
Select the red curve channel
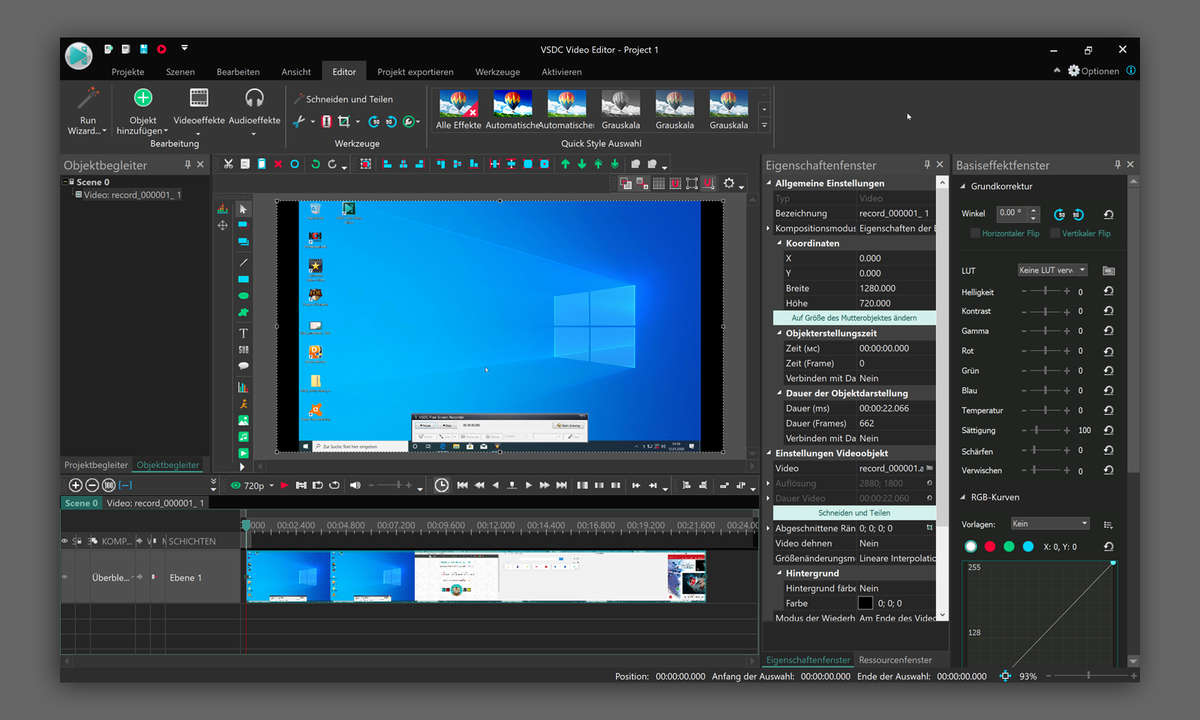pos(990,547)
